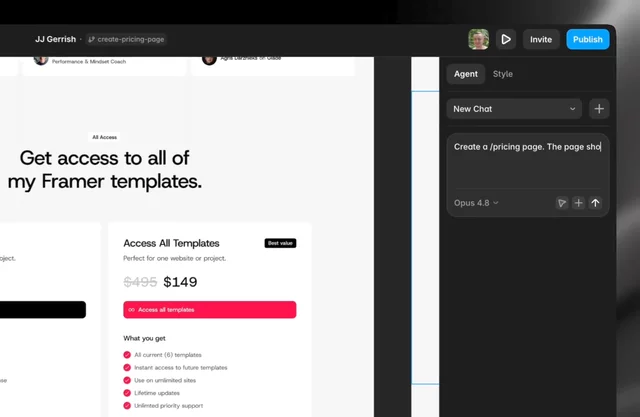Activate the element pointer icon in the prompt box

pos(562,203)
